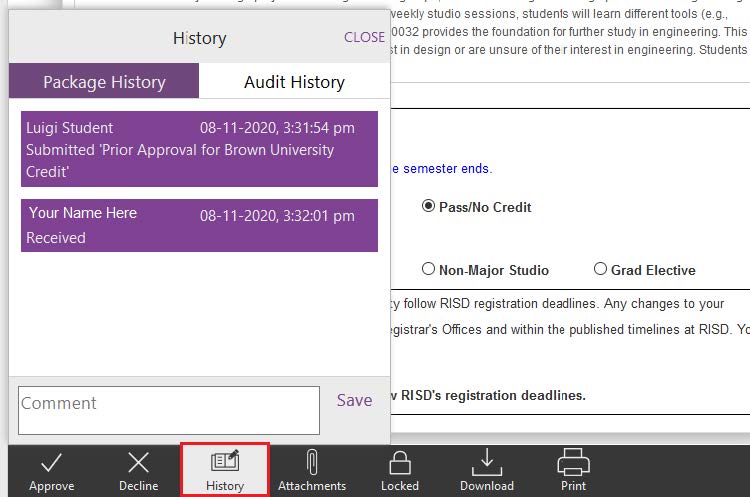Click the Locked padlock icon

pos(400,463)
